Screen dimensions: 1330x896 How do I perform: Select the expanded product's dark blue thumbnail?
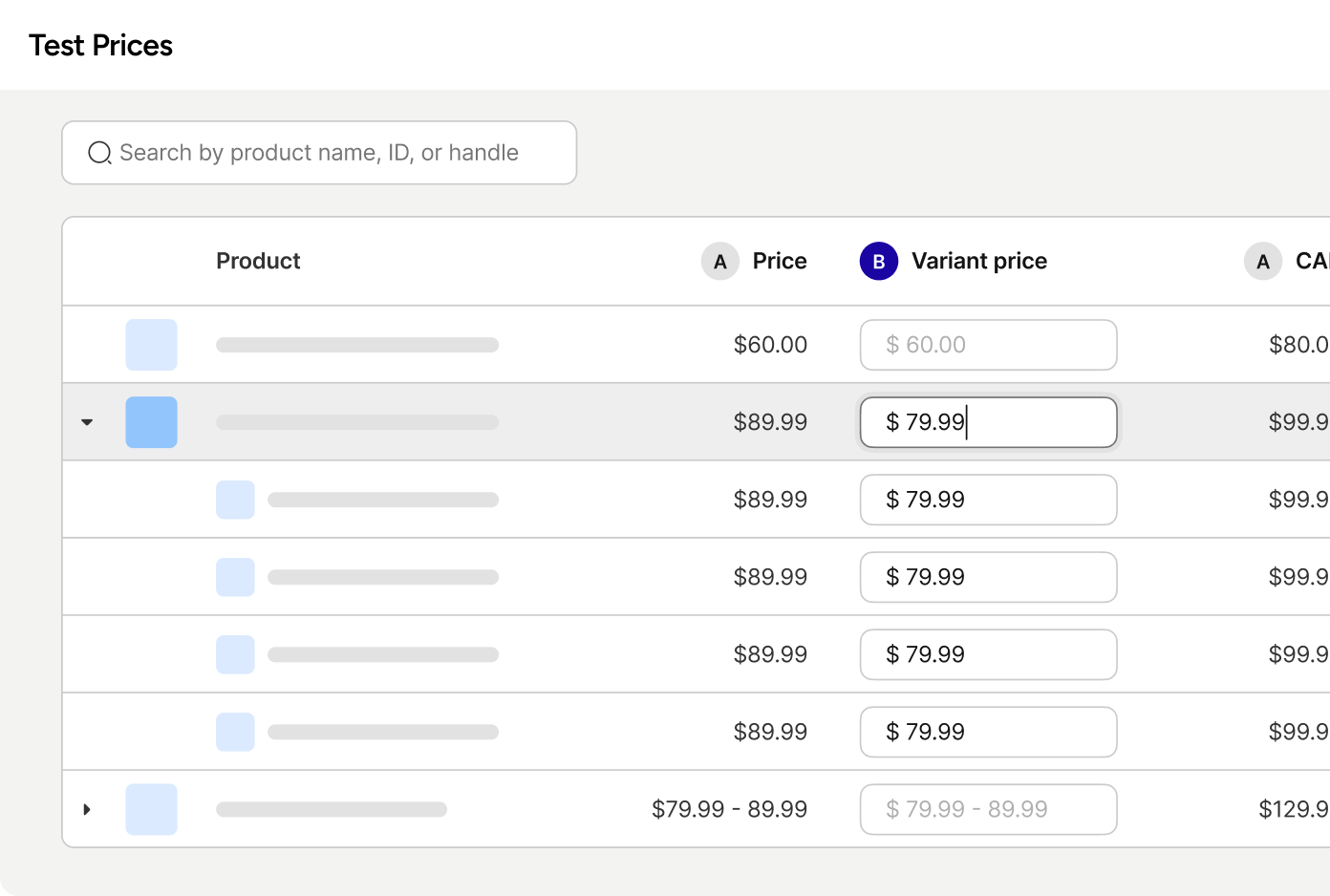coord(151,422)
